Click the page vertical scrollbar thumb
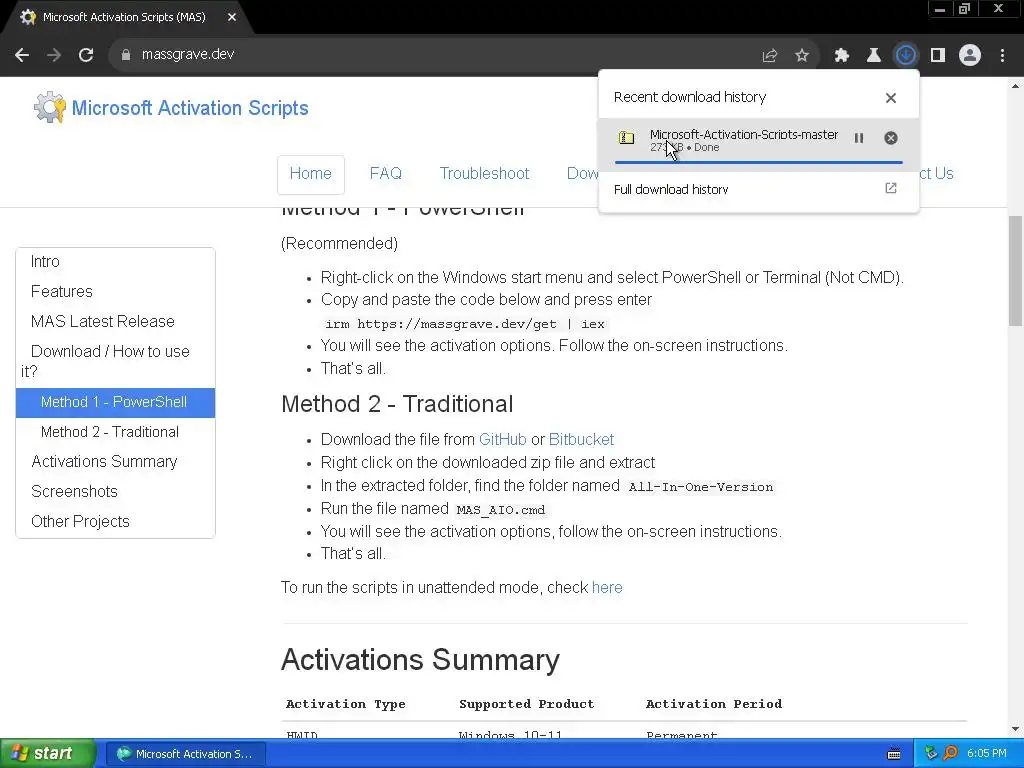This screenshot has width=1024, height=768. pyautogui.click(x=1016, y=270)
